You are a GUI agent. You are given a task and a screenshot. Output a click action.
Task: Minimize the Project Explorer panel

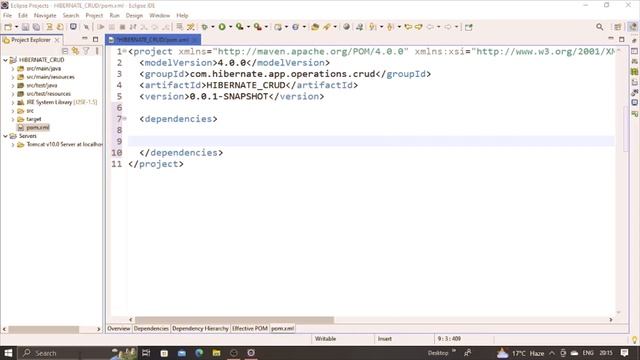tap(84, 39)
